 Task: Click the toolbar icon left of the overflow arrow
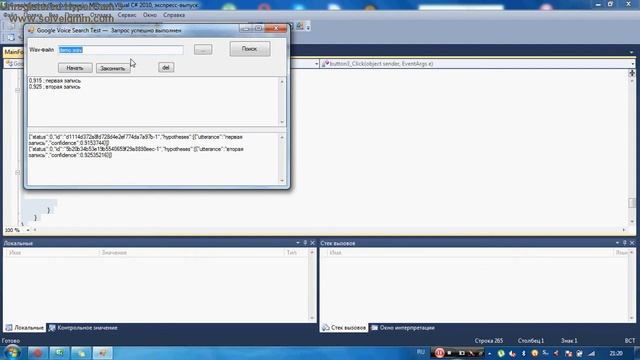click(300, 26)
